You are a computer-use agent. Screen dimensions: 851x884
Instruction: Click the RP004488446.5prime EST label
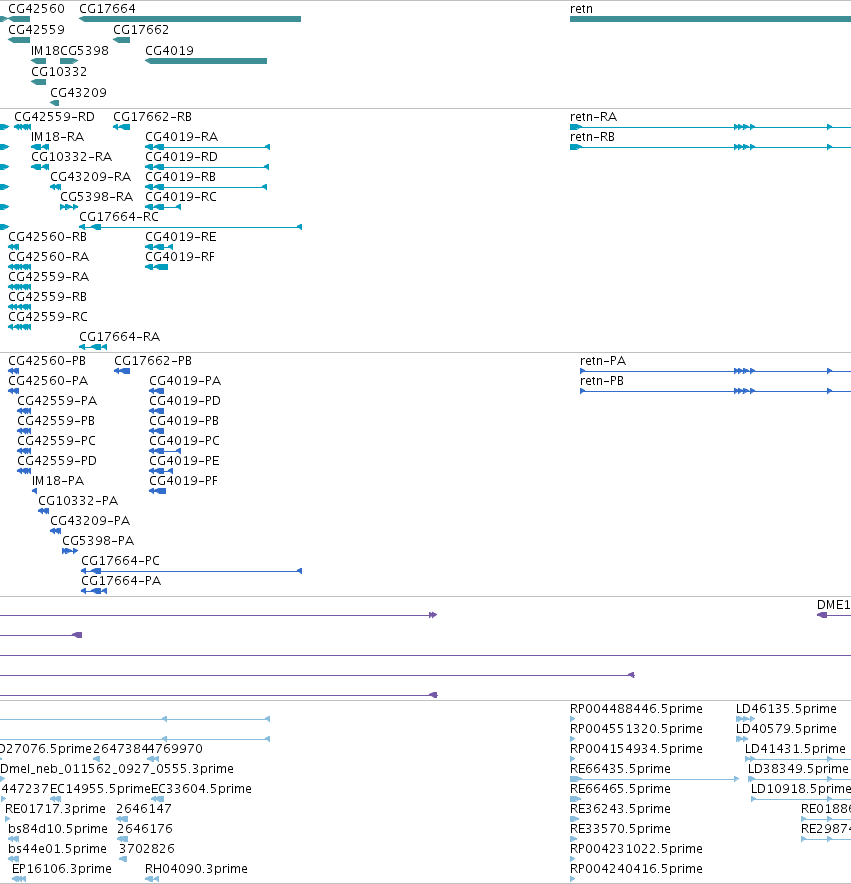pyautogui.click(x=636, y=709)
